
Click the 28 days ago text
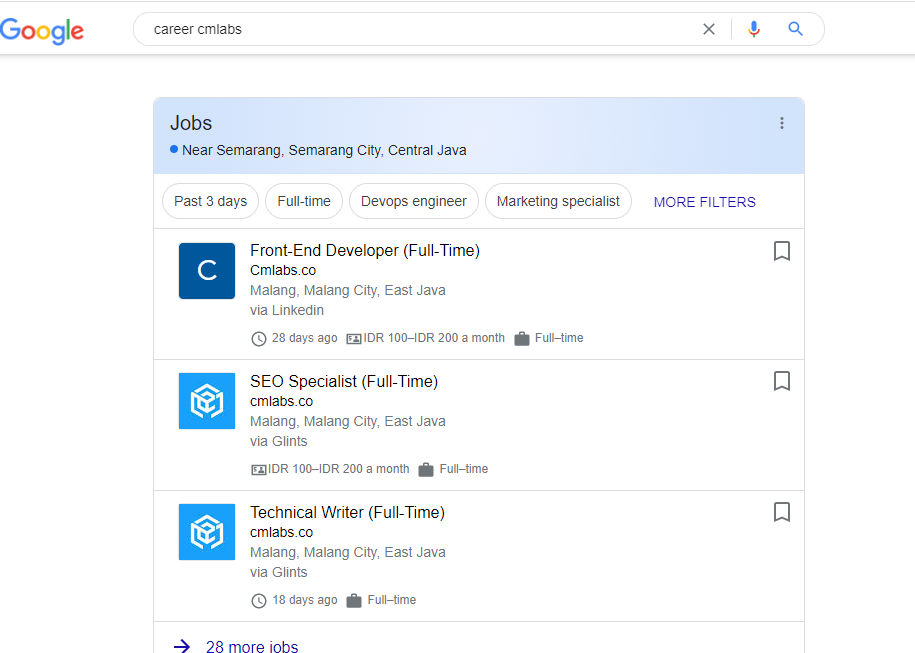click(x=305, y=338)
